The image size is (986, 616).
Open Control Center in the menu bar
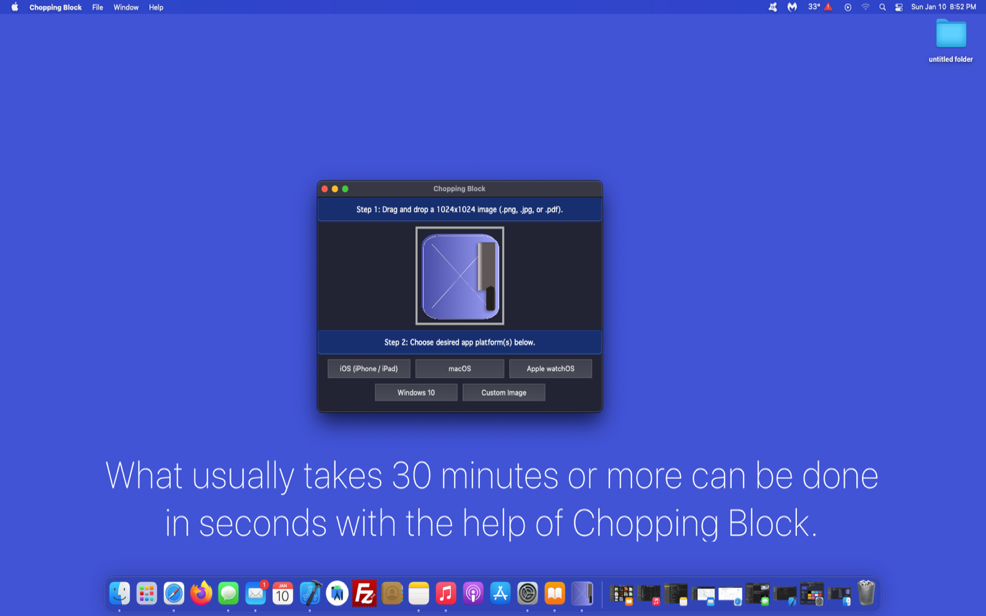click(899, 7)
